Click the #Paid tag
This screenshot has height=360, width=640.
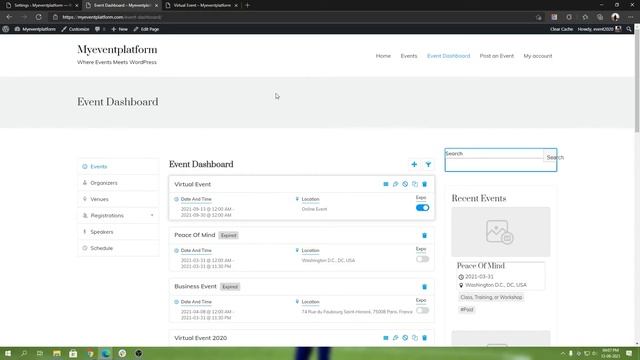point(467,309)
